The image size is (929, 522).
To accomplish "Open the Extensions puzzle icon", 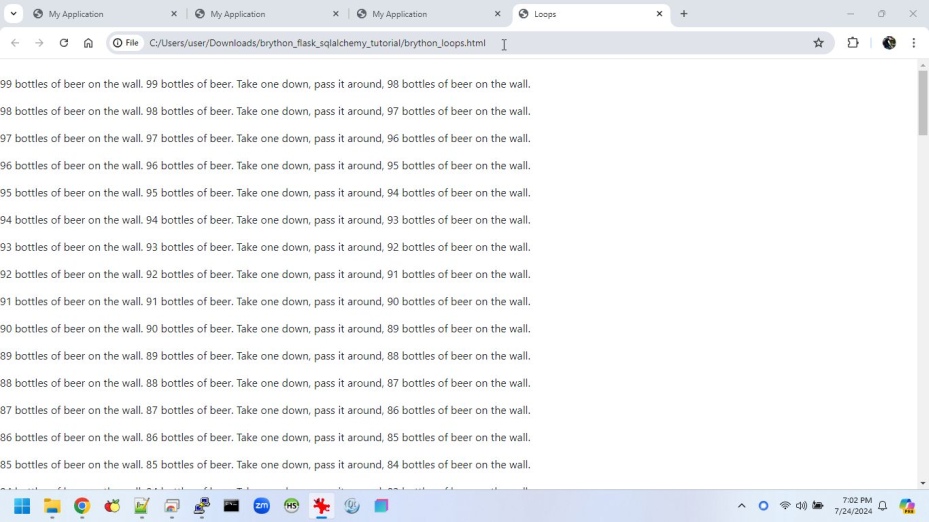I will pyautogui.click(x=852, y=43).
